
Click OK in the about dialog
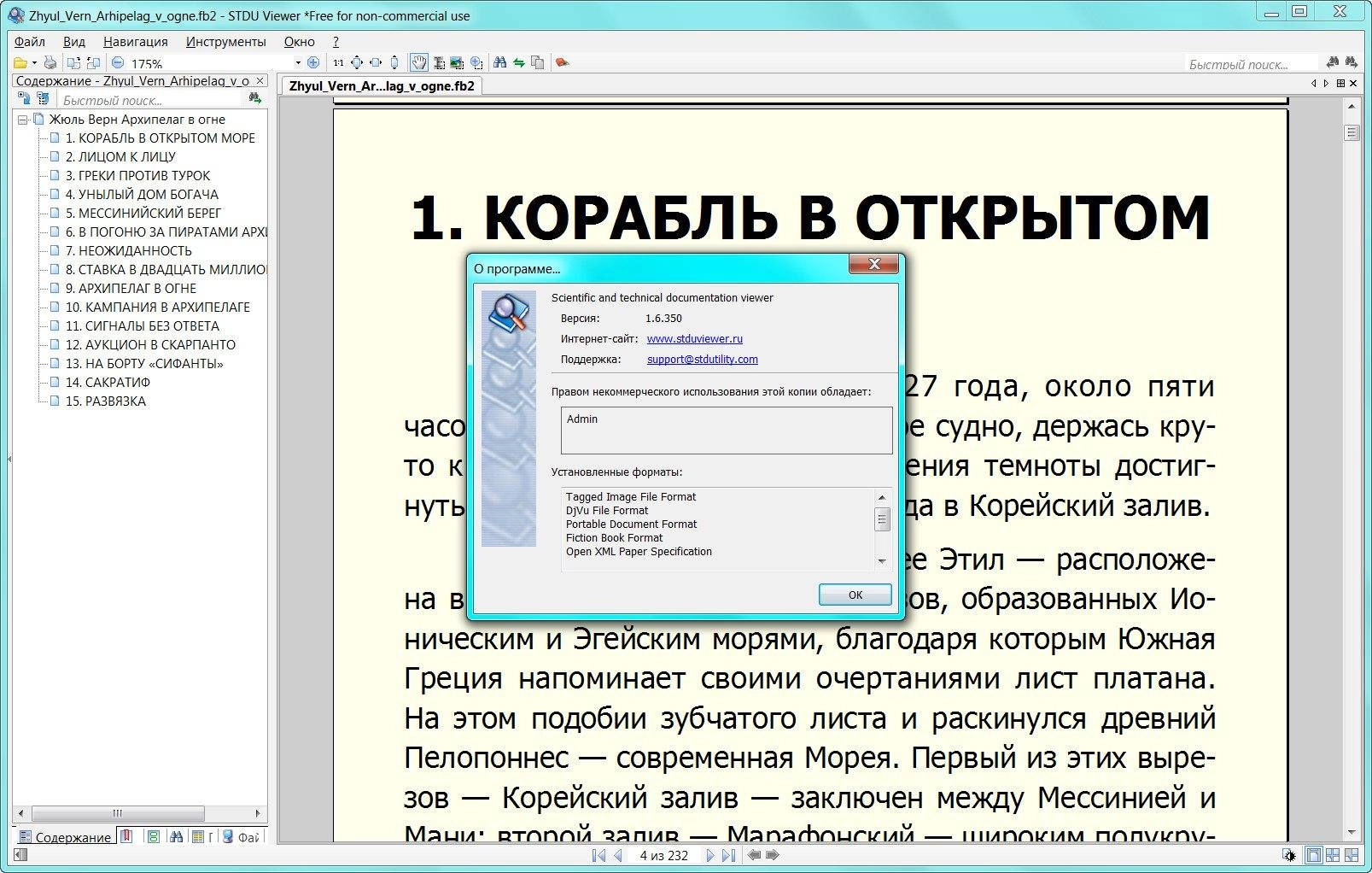point(855,595)
